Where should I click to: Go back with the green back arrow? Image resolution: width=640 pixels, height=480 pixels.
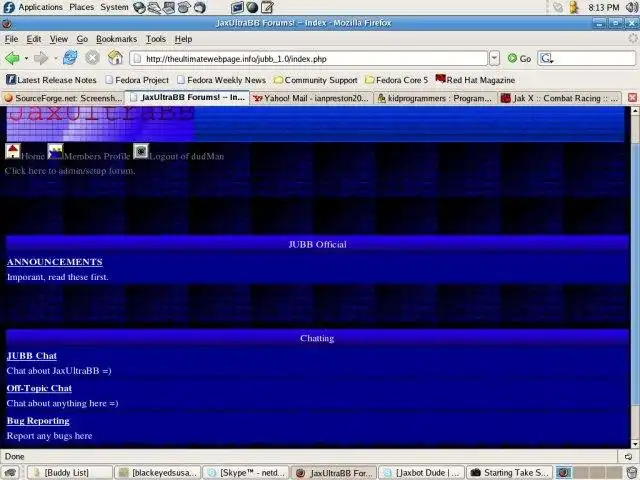(12, 58)
